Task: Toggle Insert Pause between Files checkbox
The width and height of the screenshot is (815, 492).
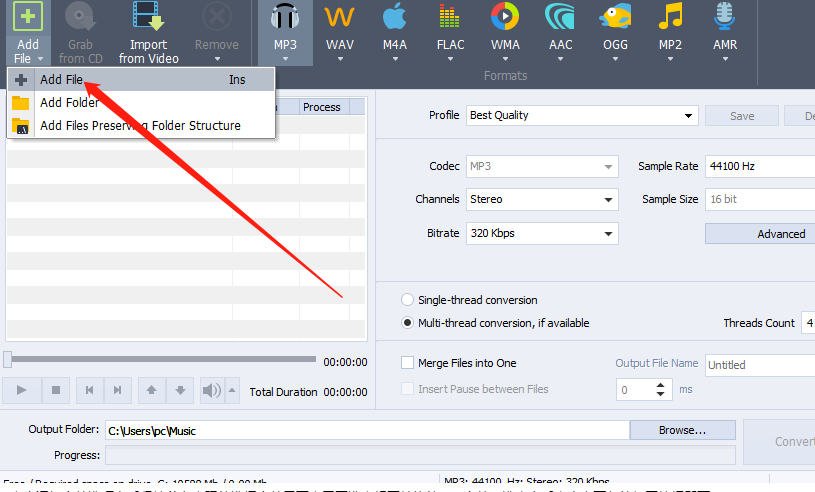Action: point(408,389)
